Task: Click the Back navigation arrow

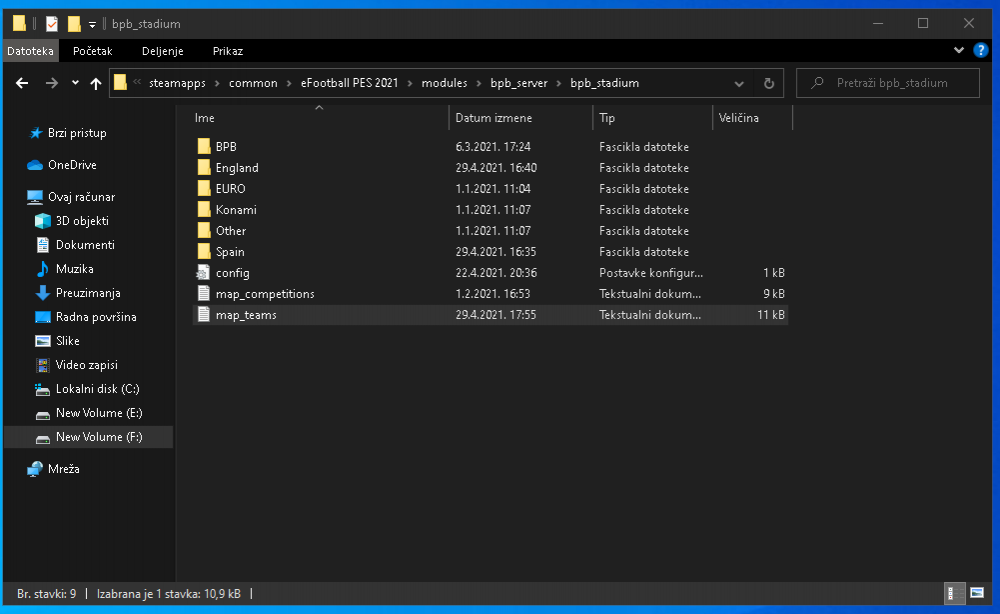Action: click(x=22, y=83)
